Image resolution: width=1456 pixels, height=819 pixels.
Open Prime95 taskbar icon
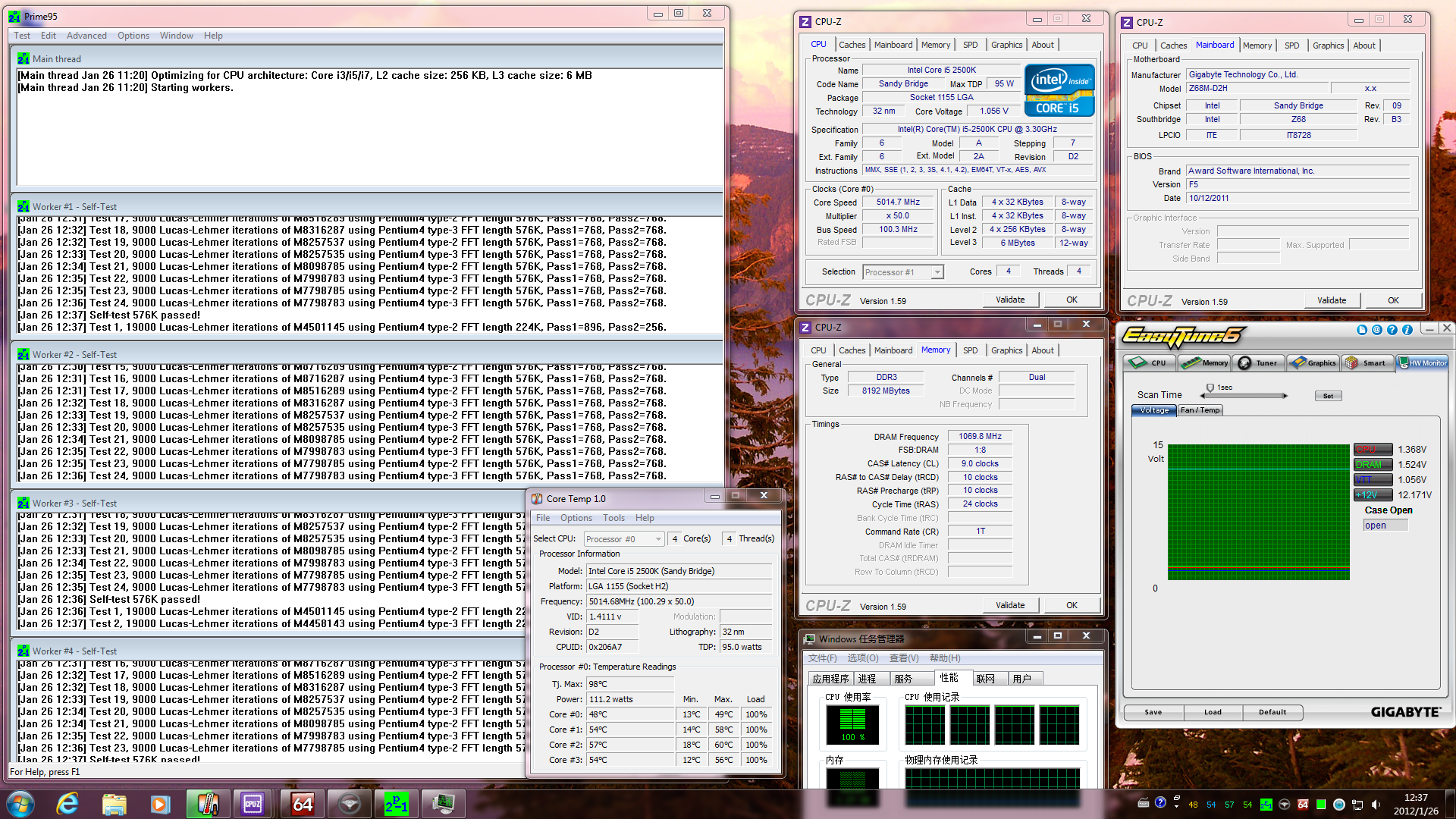tap(396, 804)
